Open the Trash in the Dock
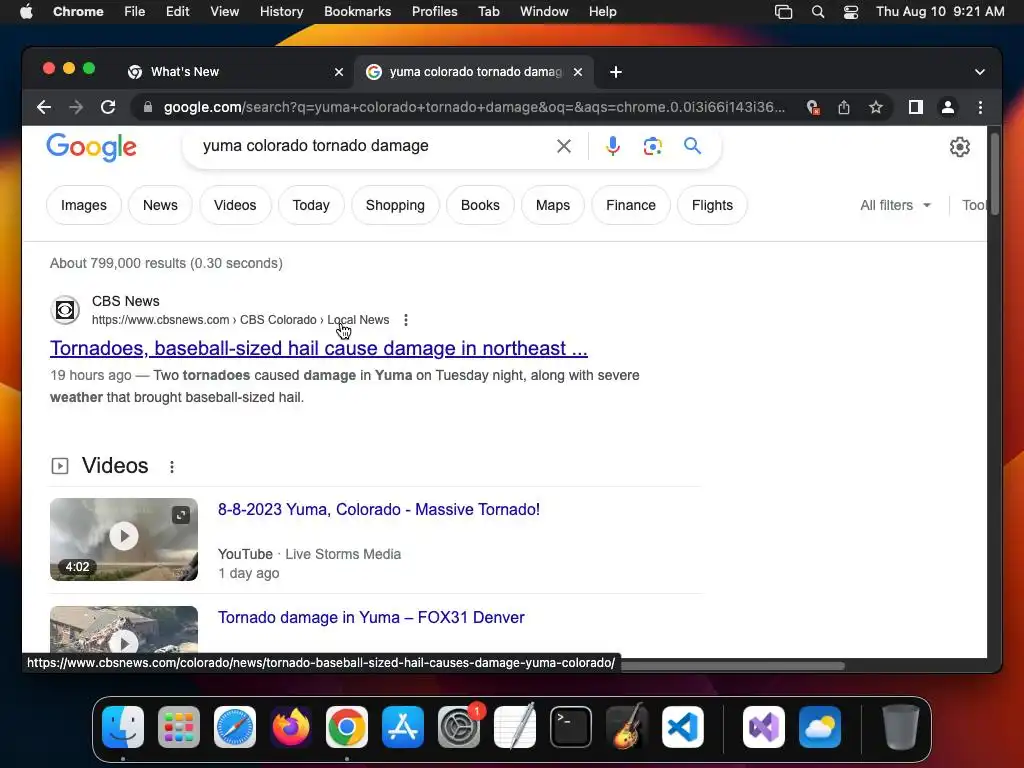1024x768 pixels. [x=901, y=727]
